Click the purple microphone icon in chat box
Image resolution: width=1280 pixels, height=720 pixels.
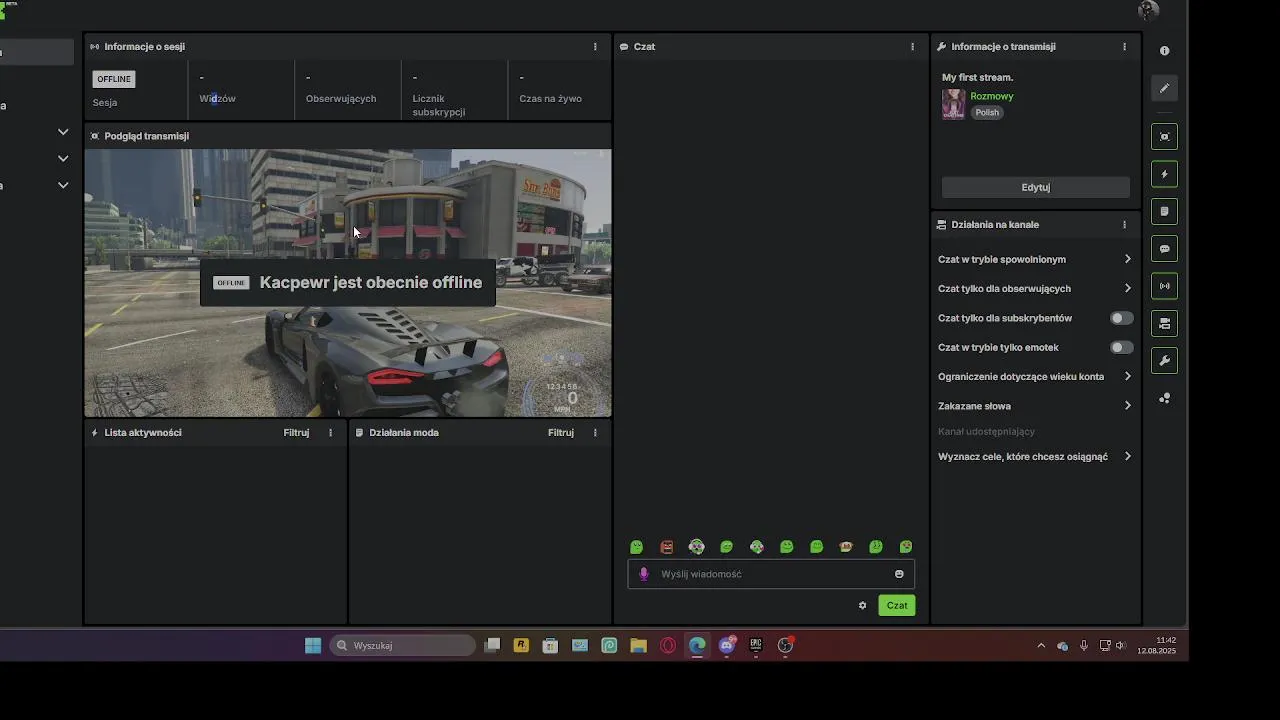pyautogui.click(x=644, y=574)
